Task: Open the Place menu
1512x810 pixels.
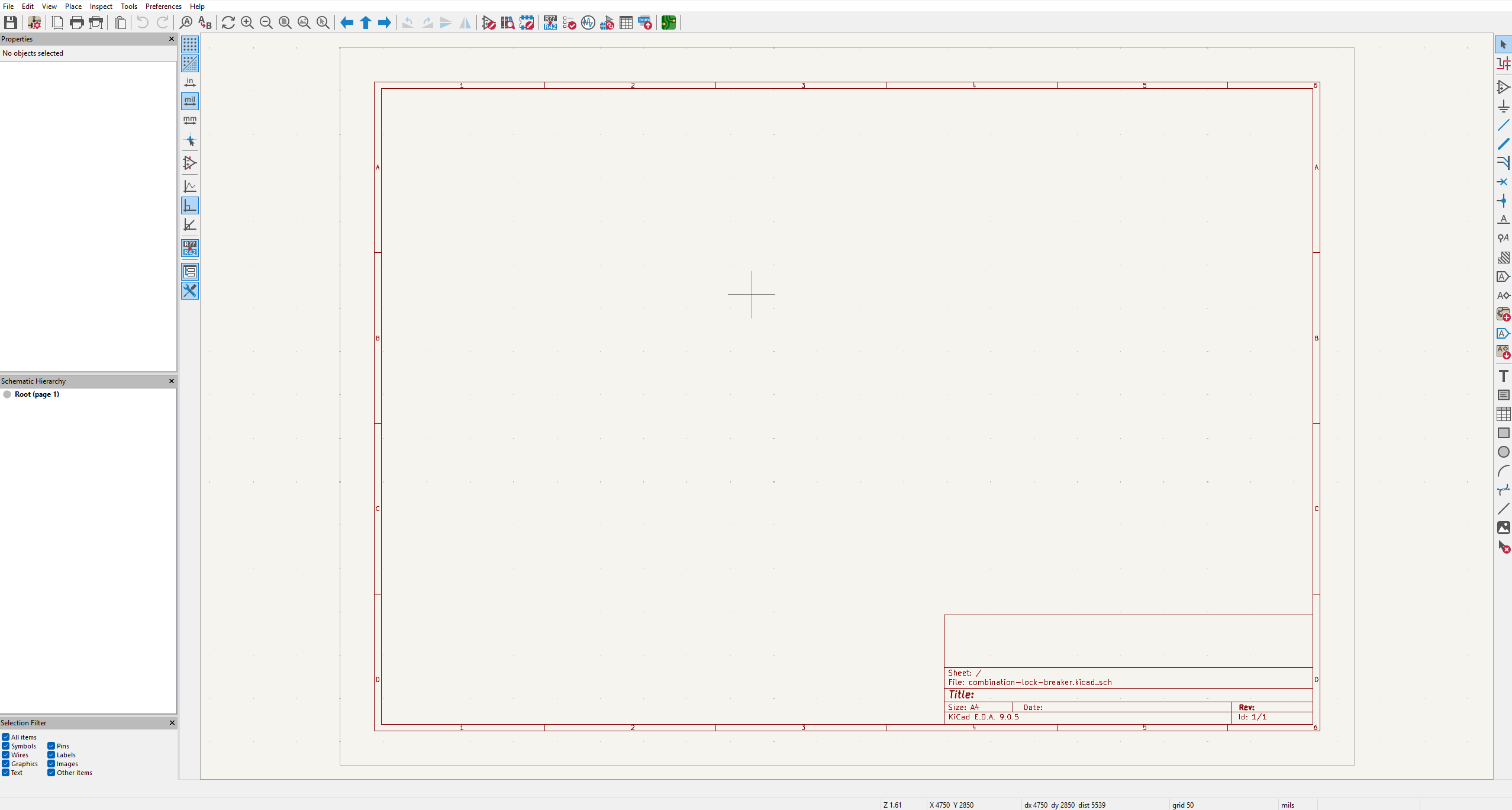Action: click(x=73, y=7)
